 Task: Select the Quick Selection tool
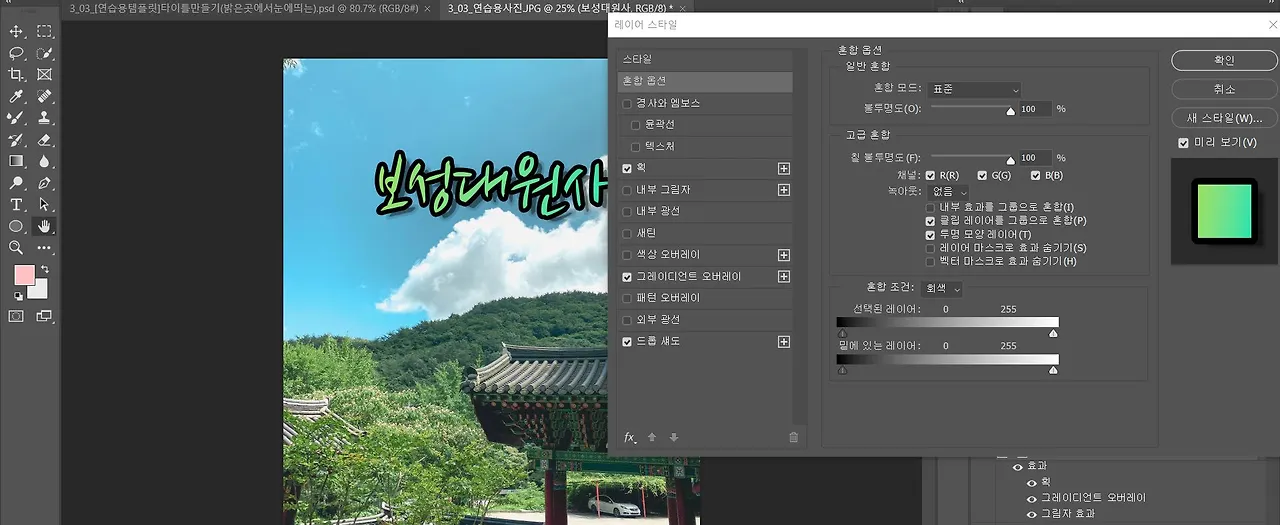(44, 53)
